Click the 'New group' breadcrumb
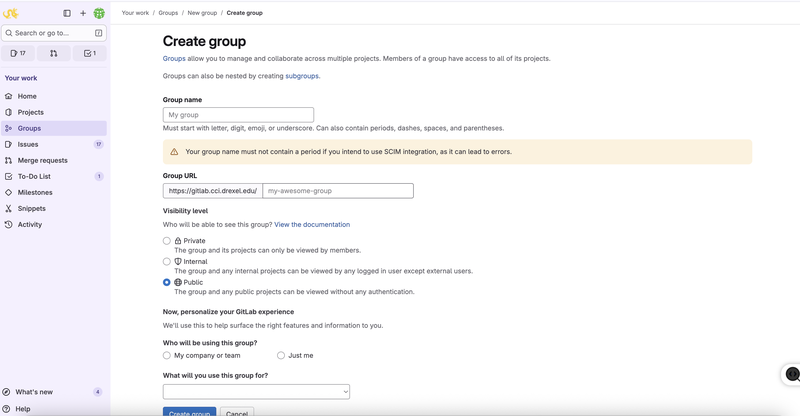 click(201, 13)
